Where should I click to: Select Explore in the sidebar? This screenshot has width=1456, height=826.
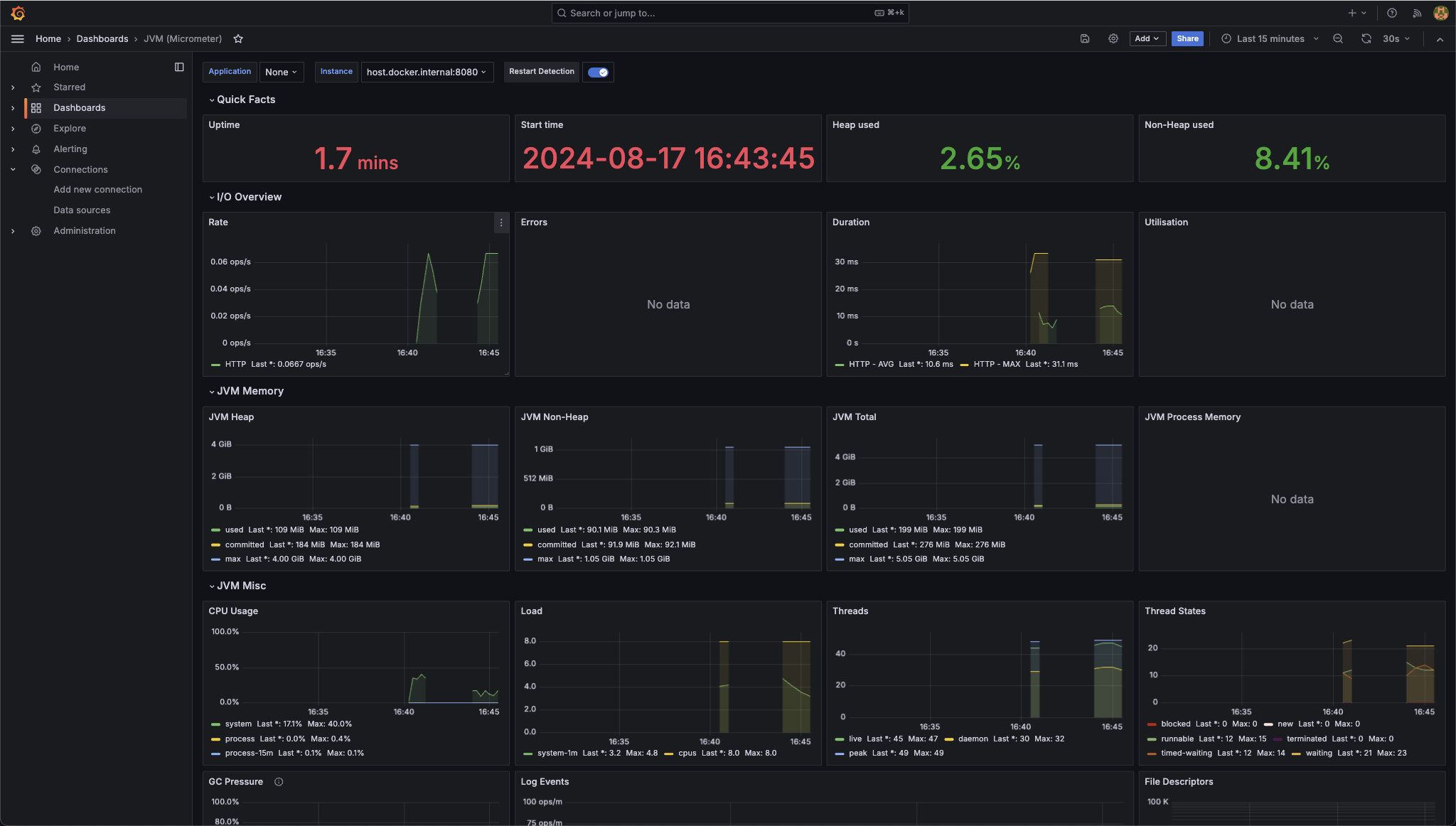(70, 129)
